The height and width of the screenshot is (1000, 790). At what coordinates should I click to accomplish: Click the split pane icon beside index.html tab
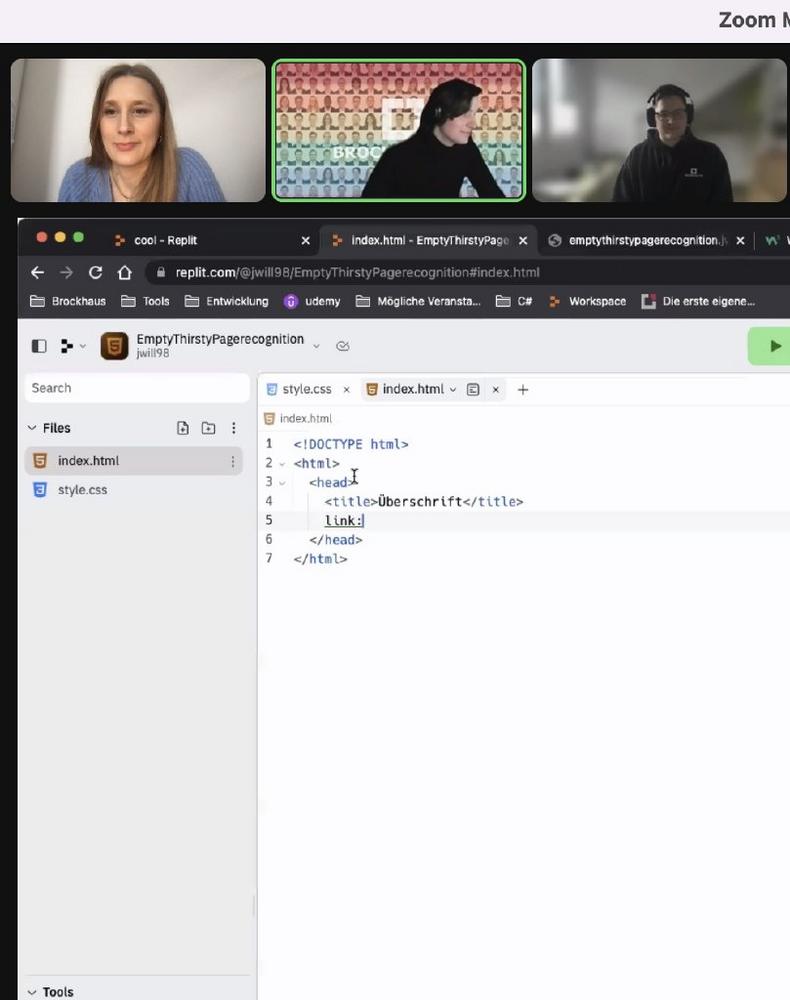(473, 390)
